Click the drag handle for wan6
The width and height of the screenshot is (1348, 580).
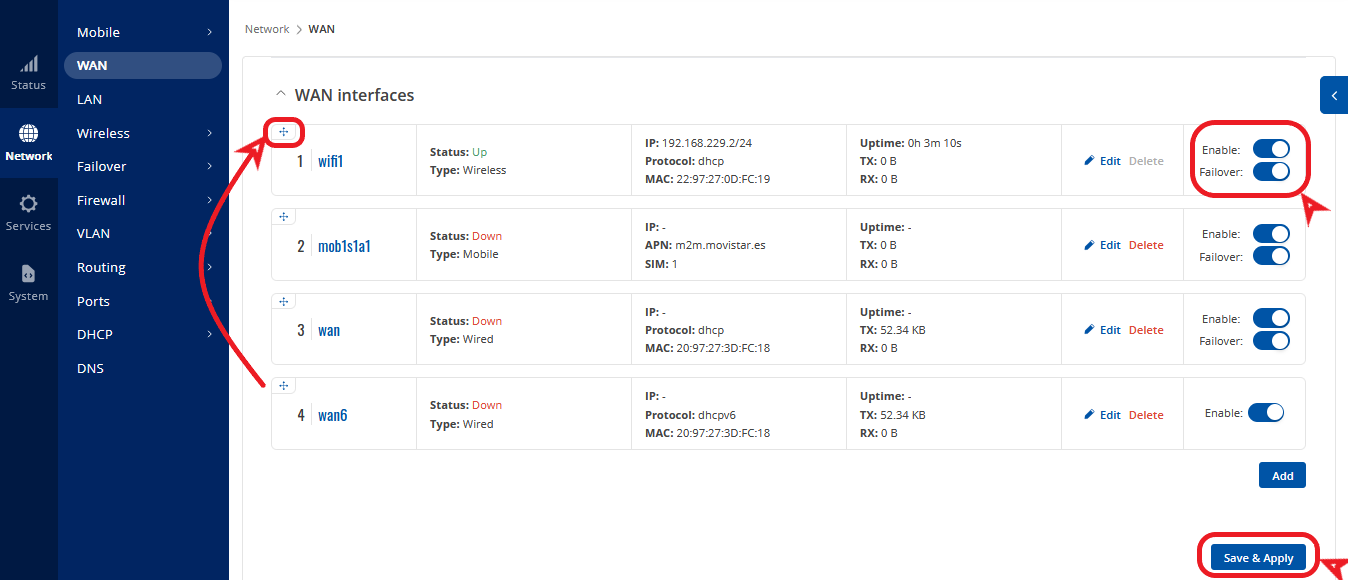(x=284, y=386)
